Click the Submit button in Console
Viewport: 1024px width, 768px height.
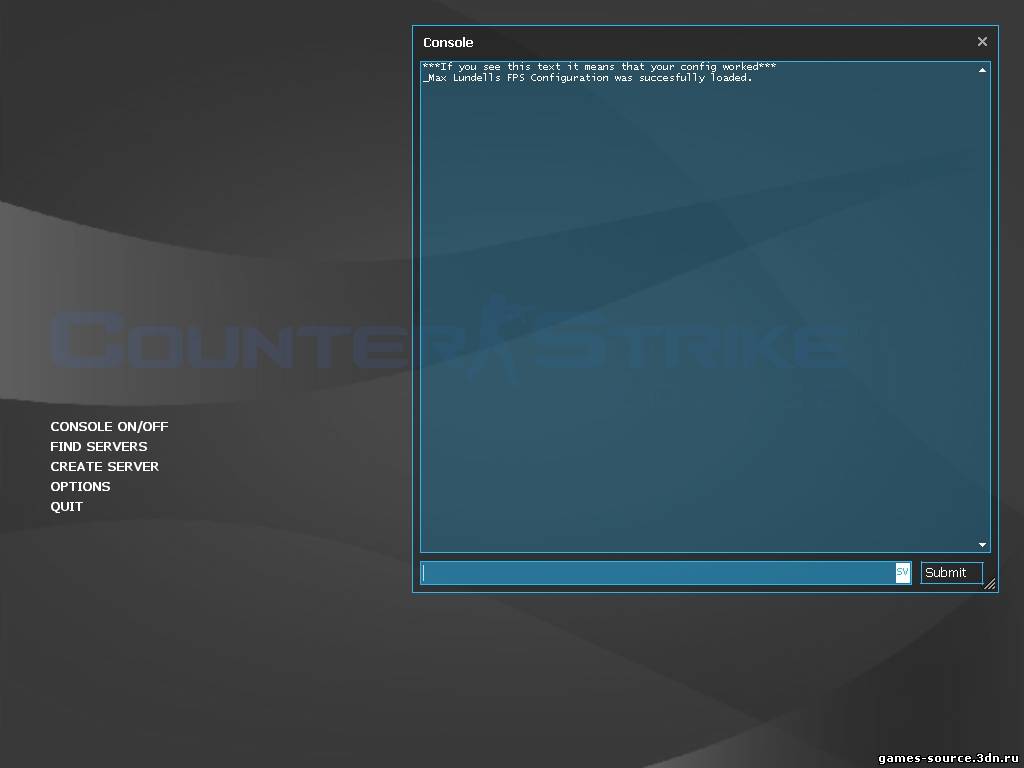pos(952,573)
